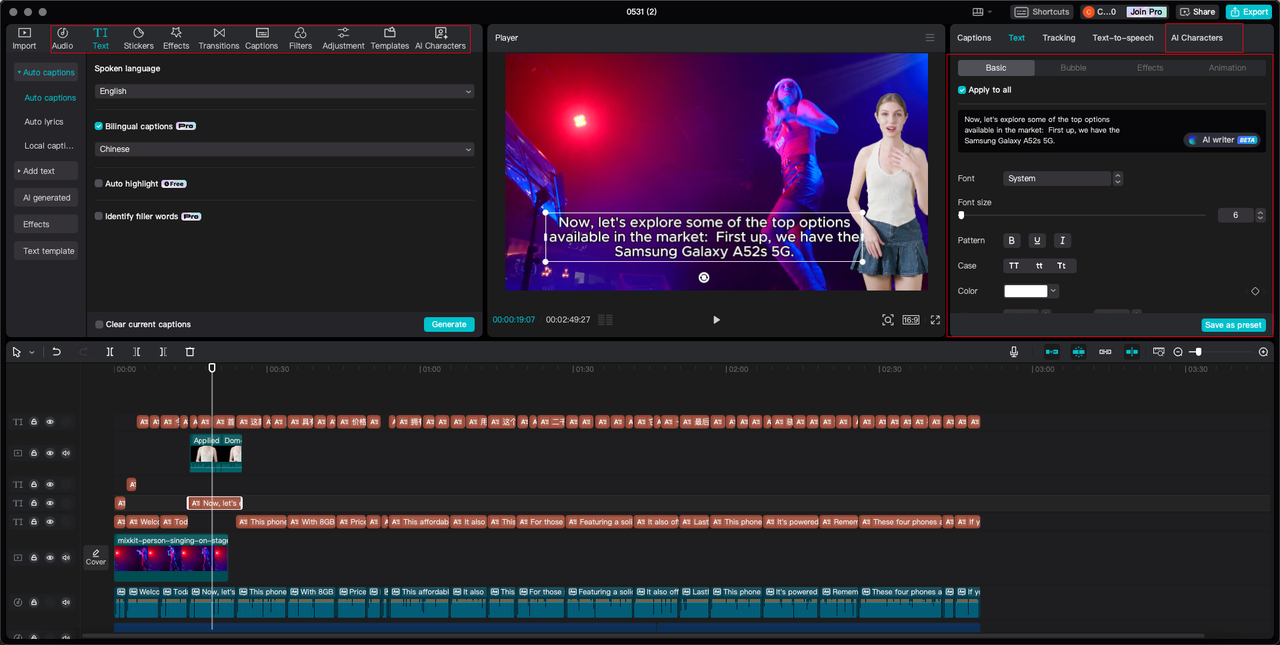The width and height of the screenshot is (1280, 645).
Task: Open the Stickers panel
Action: click(x=138, y=38)
